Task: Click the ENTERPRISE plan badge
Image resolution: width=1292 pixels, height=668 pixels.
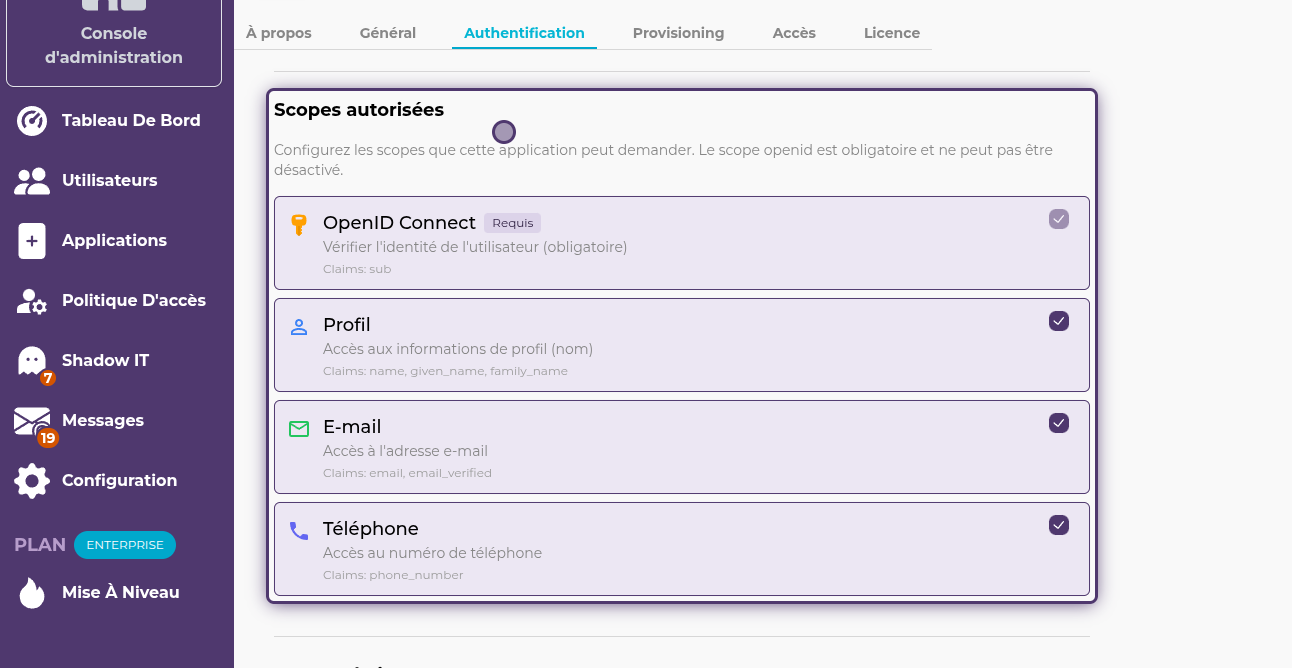Action: coord(125,545)
